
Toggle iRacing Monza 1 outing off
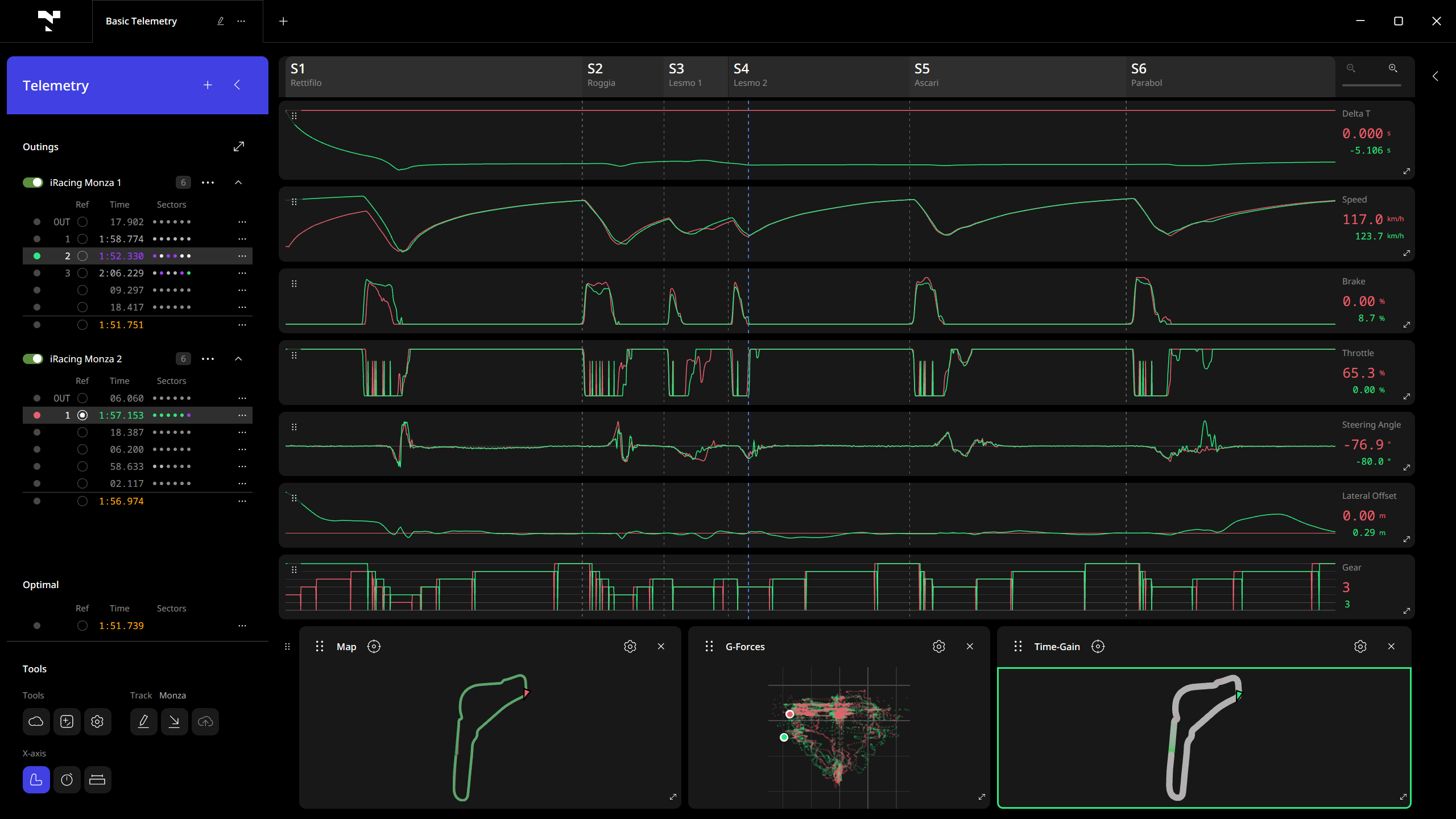tap(33, 183)
